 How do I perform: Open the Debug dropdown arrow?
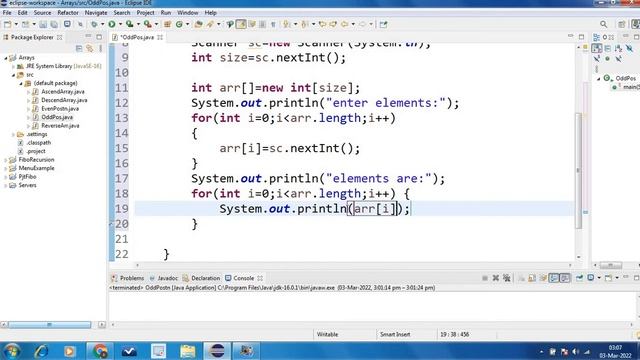click(102, 24)
